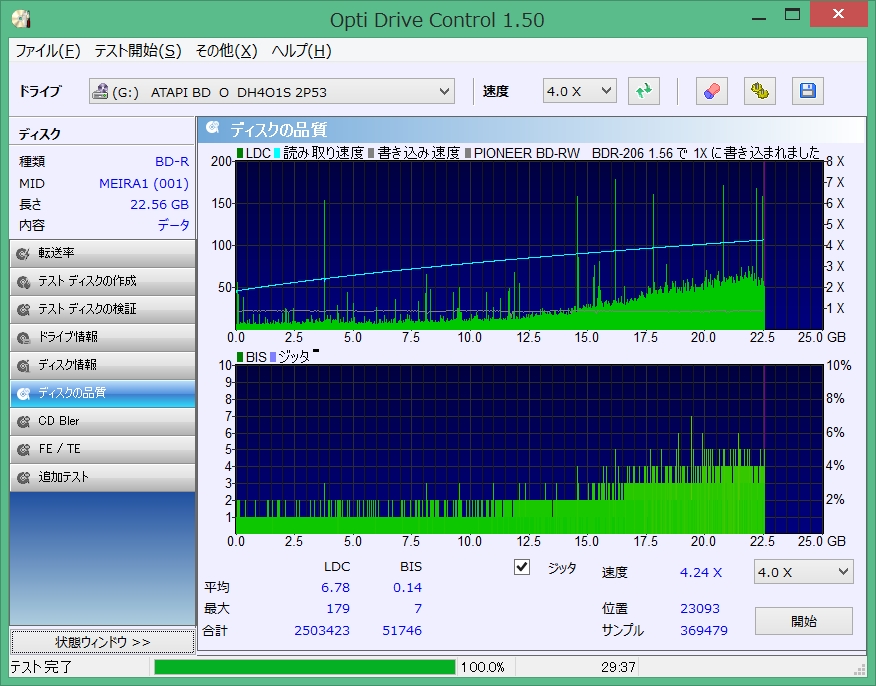Select the ディスクの品質 sidebar tab

102,393
